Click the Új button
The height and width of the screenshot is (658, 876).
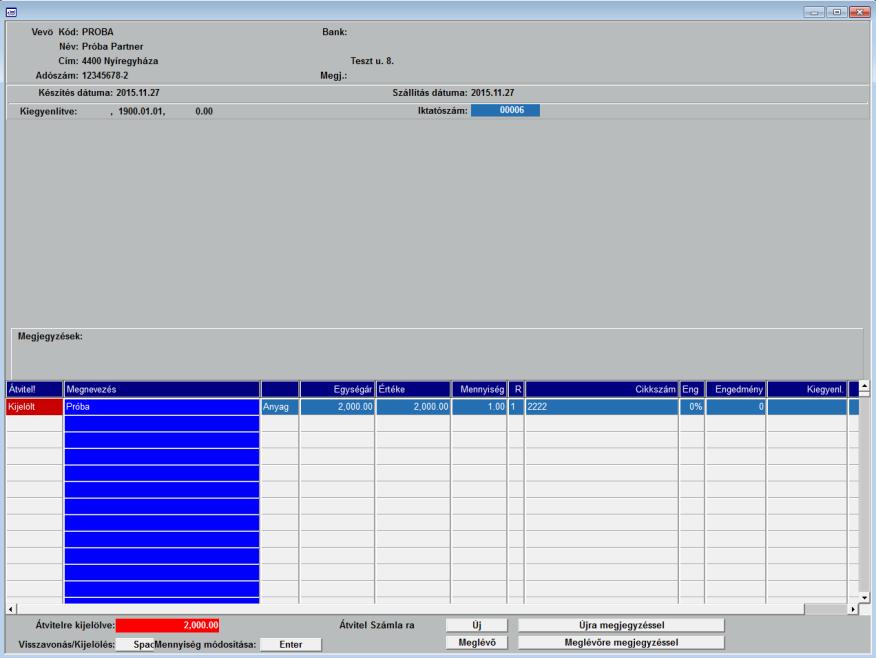[x=477, y=625]
